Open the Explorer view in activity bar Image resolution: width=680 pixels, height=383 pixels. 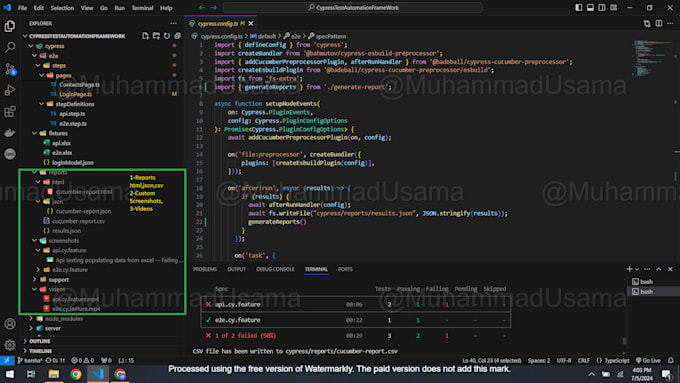pos(10,26)
